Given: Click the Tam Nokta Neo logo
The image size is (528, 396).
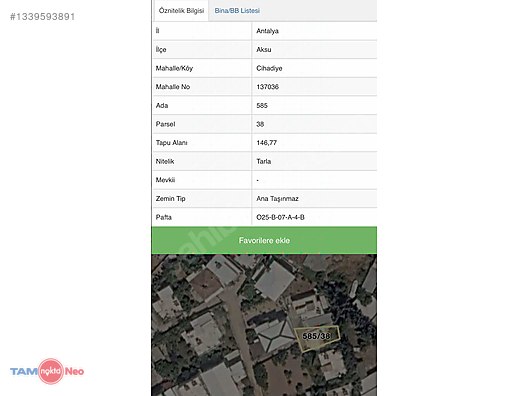Looking at the screenshot, I should (x=47, y=371).
